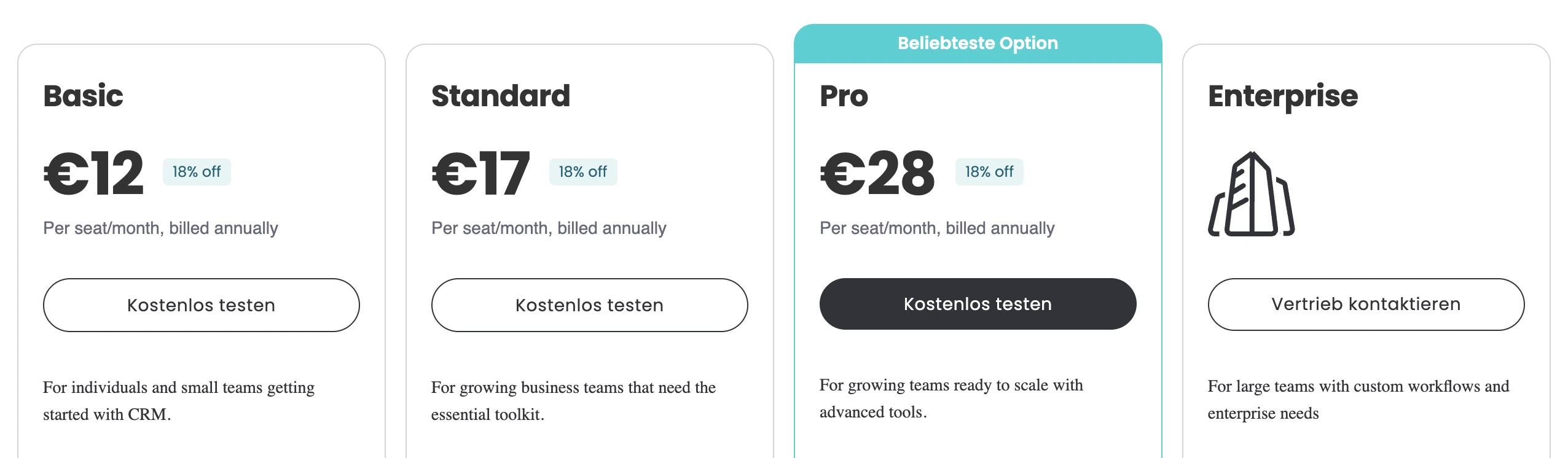Click the 18% off badge on Pro
Screen dimensions: 1568x458
989,172
